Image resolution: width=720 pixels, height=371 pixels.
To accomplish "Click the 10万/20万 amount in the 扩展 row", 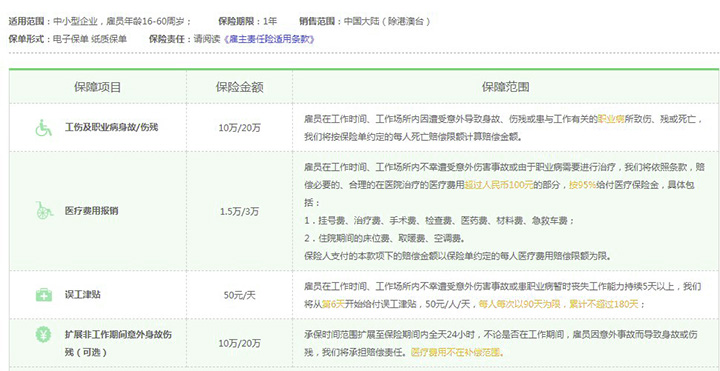I will (x=239, y=343).
